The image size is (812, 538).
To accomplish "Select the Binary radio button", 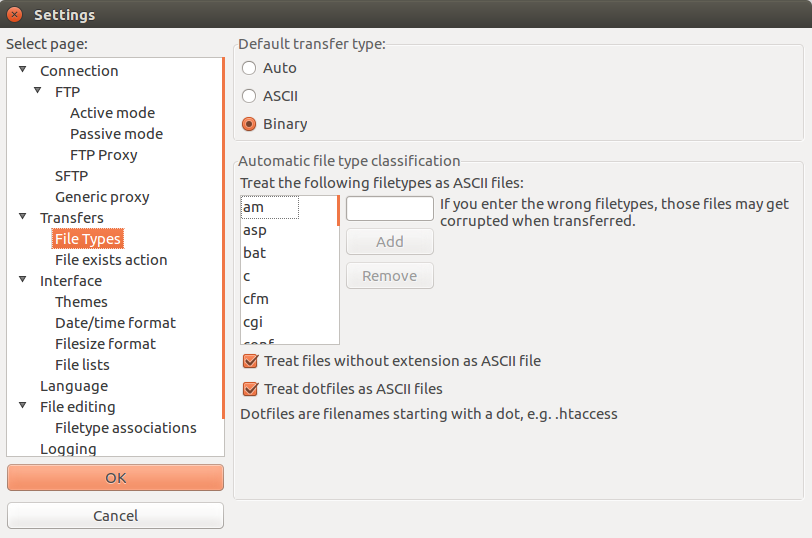I will coord(249,124).
